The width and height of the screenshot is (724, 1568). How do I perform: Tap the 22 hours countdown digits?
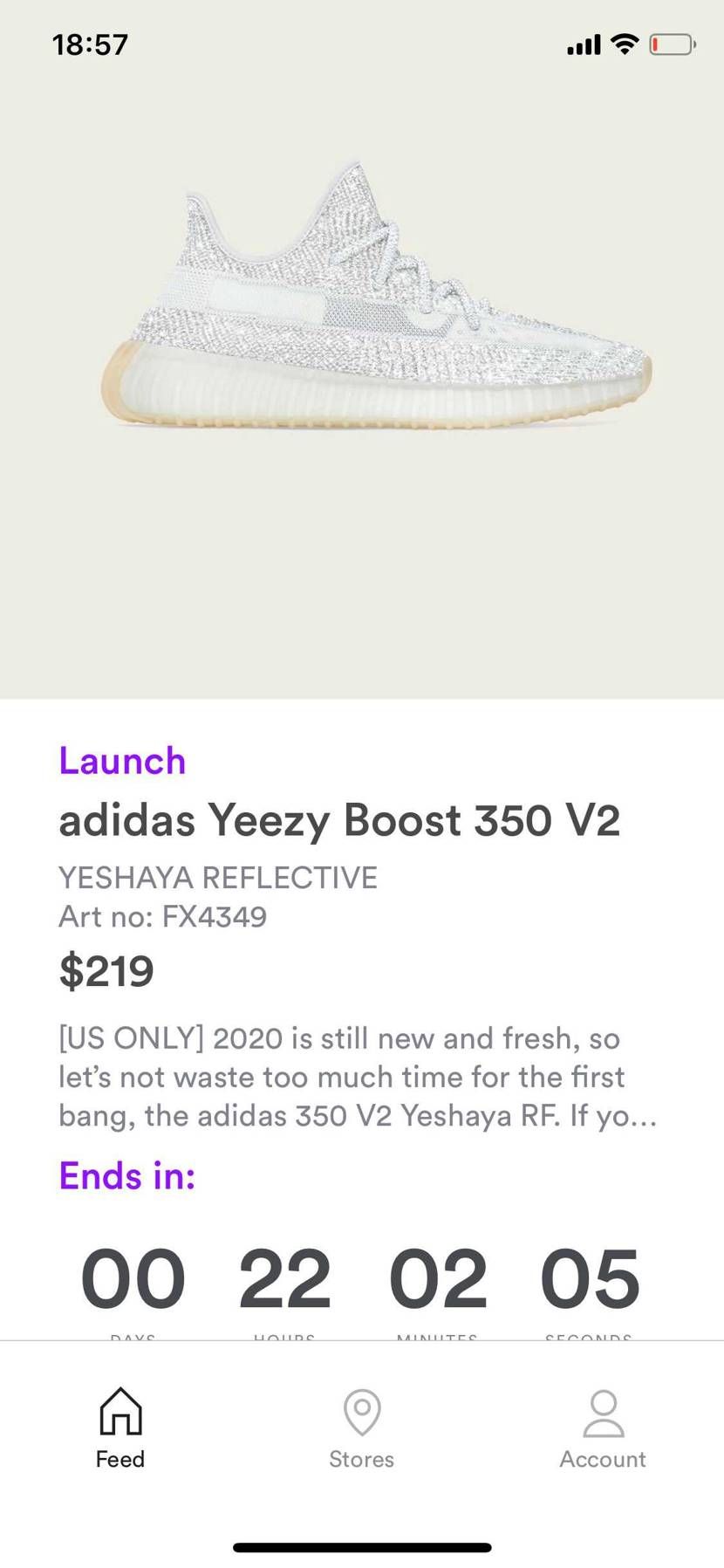(285, 1279)
